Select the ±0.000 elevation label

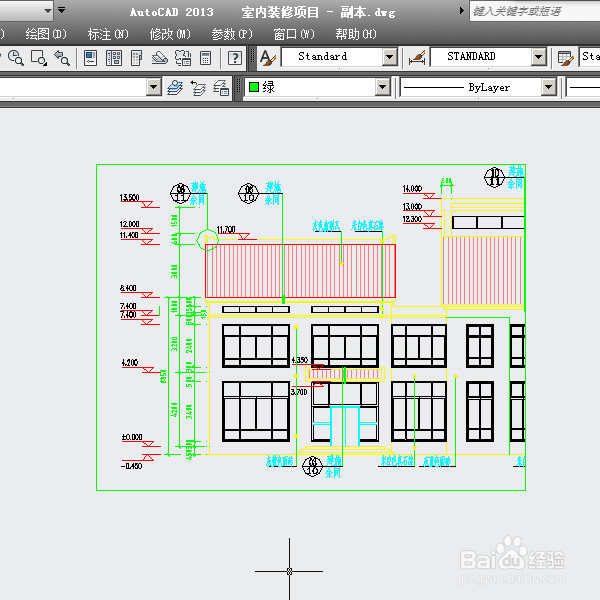tap(132, 437)
